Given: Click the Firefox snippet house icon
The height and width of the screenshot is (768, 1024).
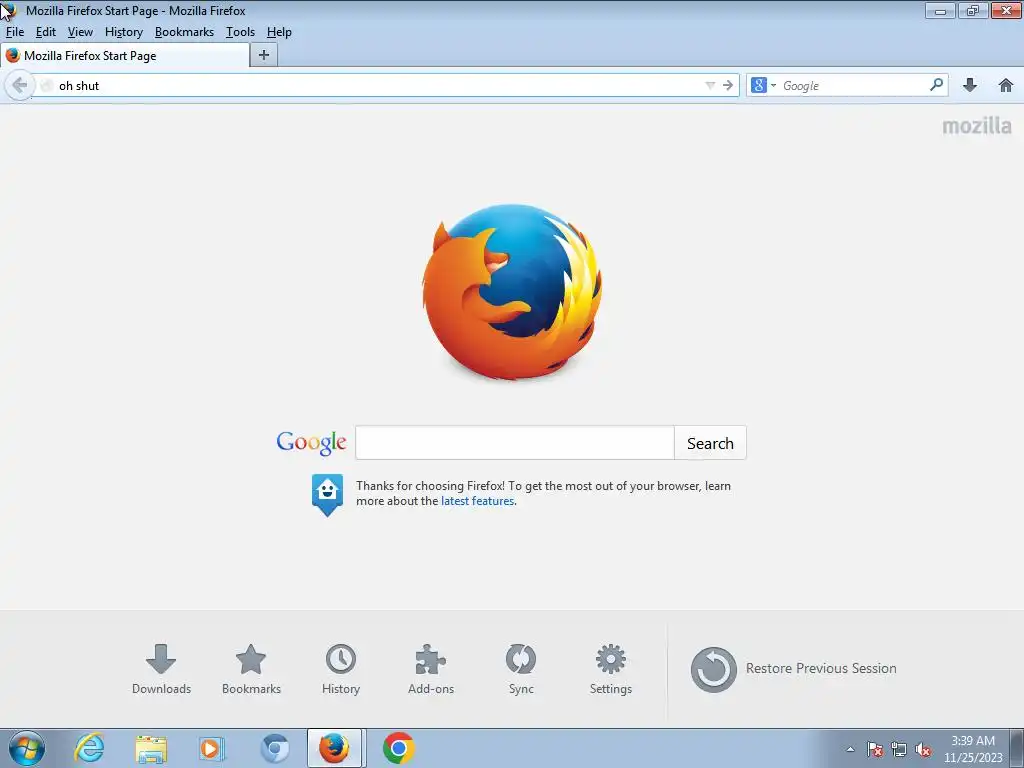Looking at the screenshot, I should coord(327,495).
